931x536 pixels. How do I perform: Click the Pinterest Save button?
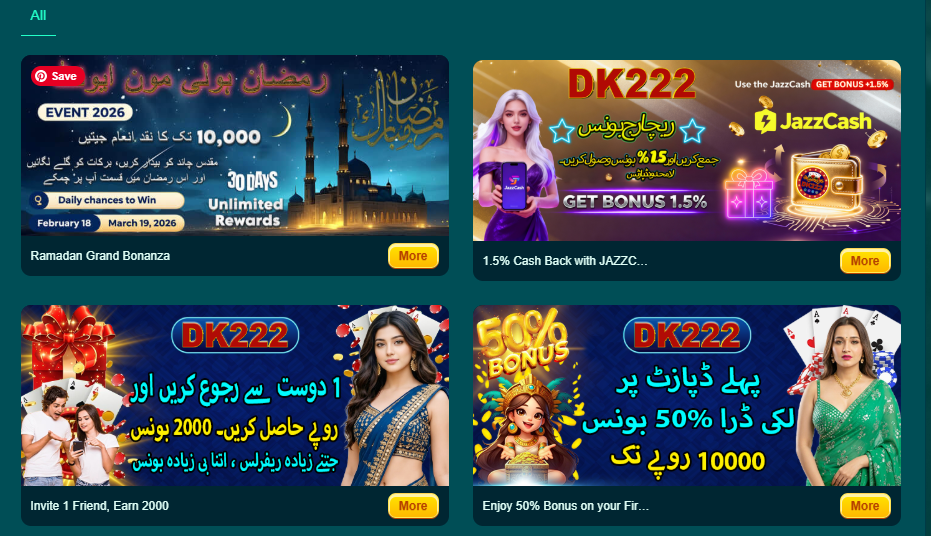58,76
